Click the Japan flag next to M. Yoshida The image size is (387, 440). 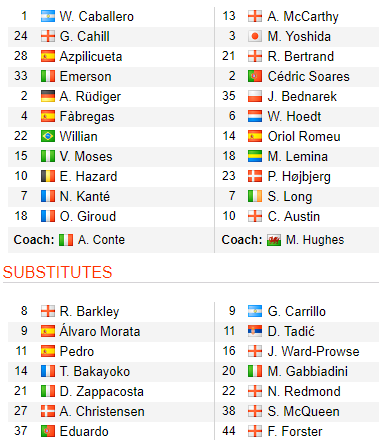tap(255, 36)
